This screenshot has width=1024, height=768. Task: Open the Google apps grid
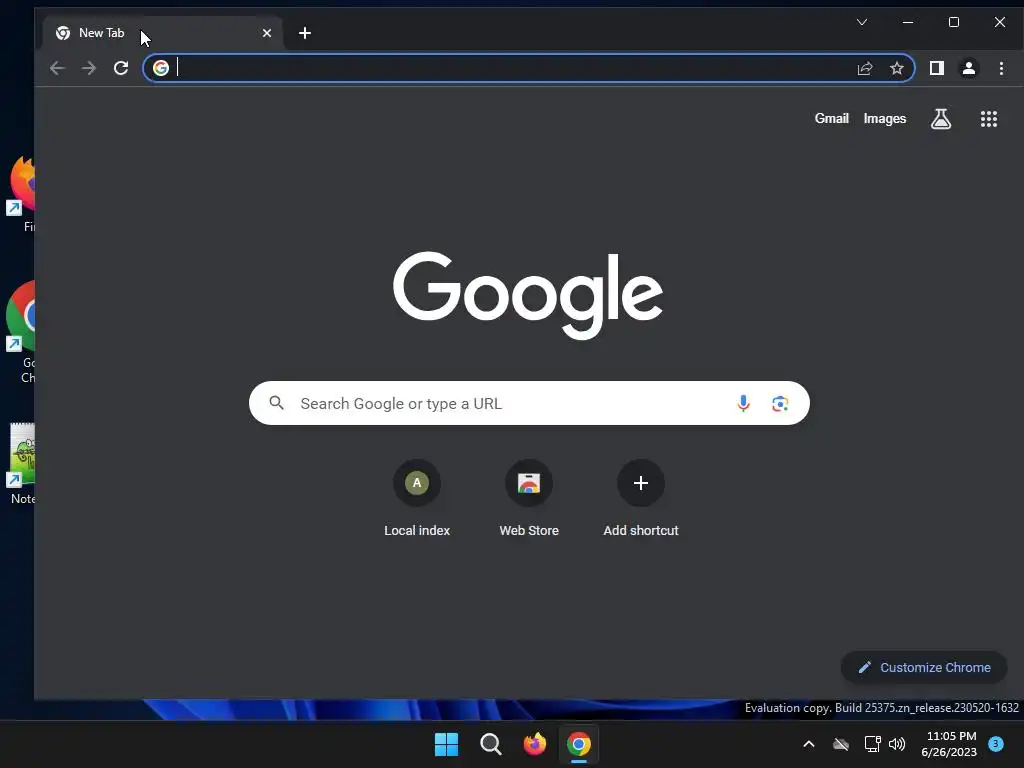(989, 119)
